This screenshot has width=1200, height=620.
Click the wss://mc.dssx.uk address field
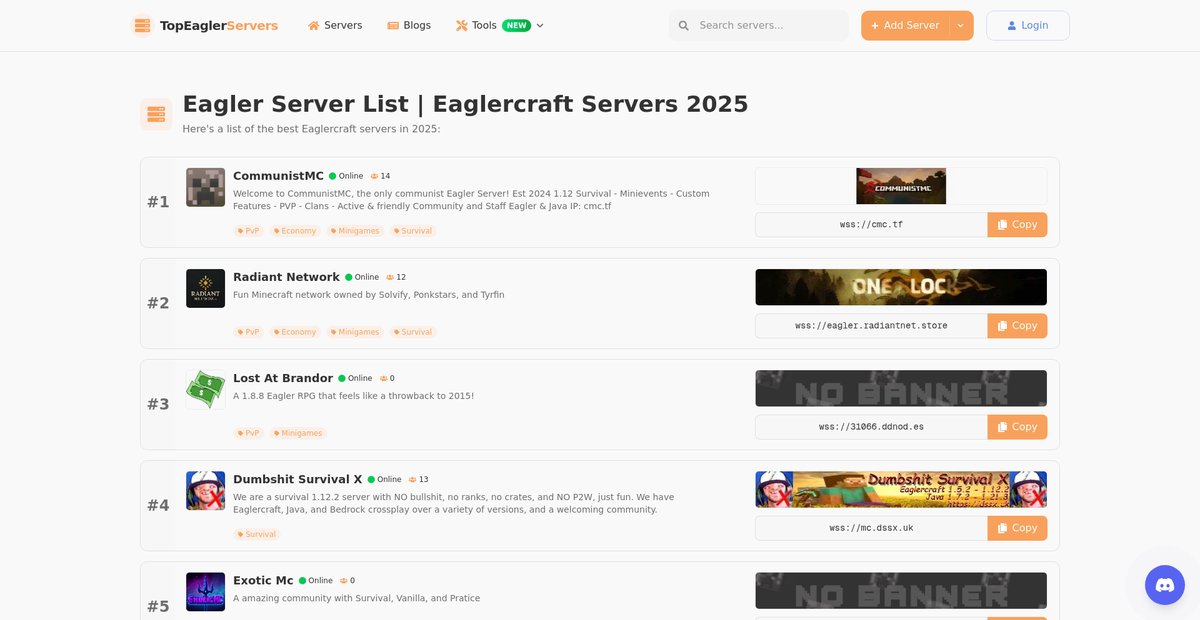[871, 528]
